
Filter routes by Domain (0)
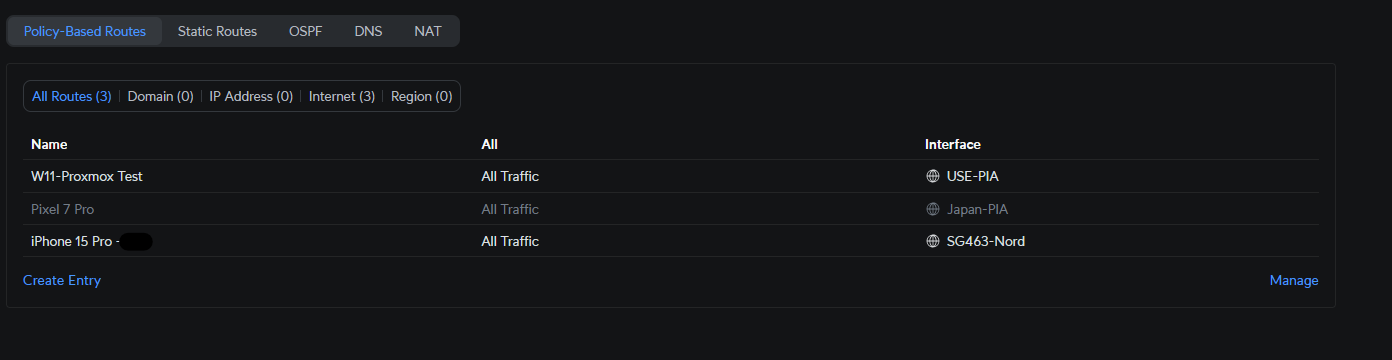point(160,97)
